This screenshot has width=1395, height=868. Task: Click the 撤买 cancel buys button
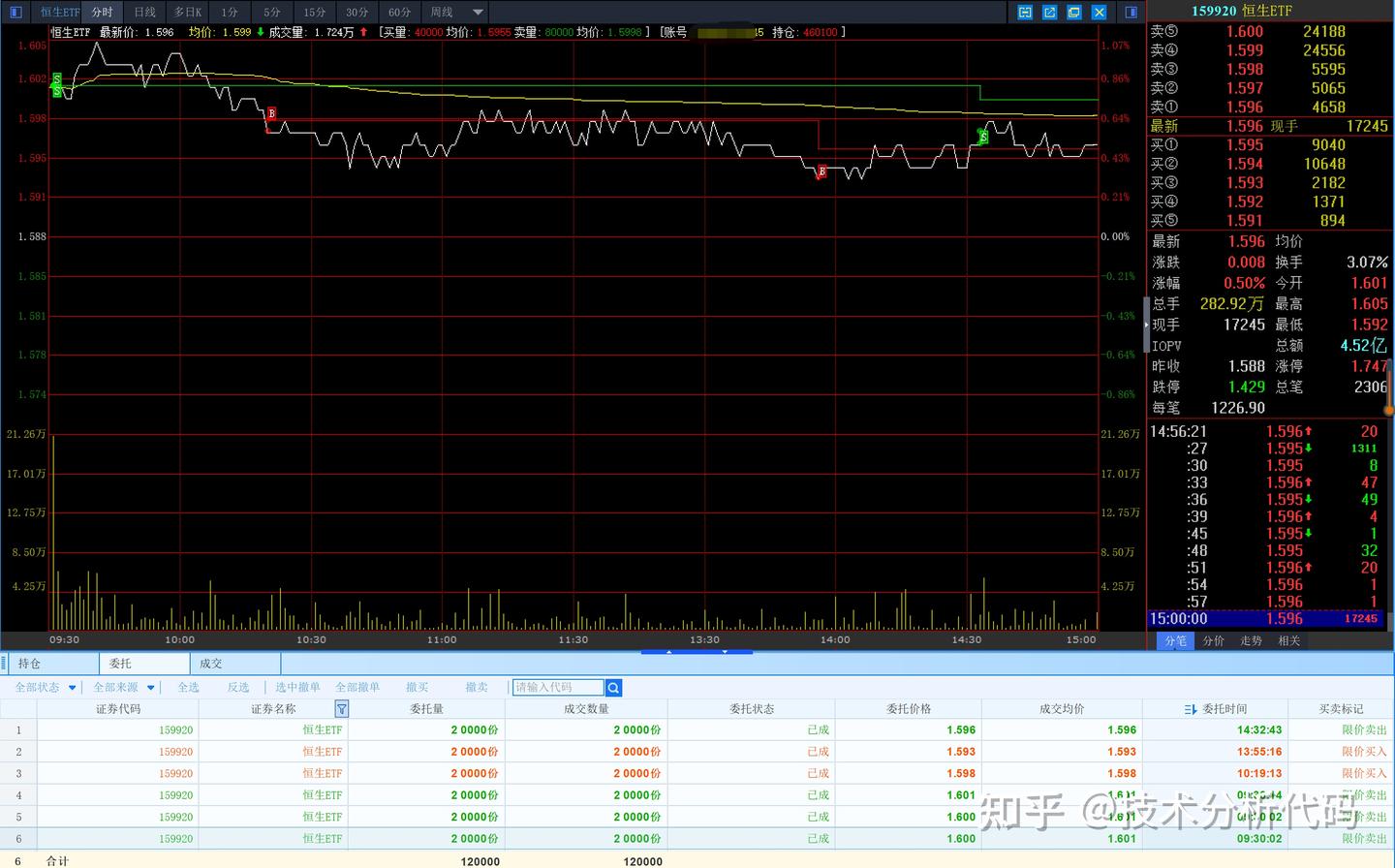(x=418, y=688)
